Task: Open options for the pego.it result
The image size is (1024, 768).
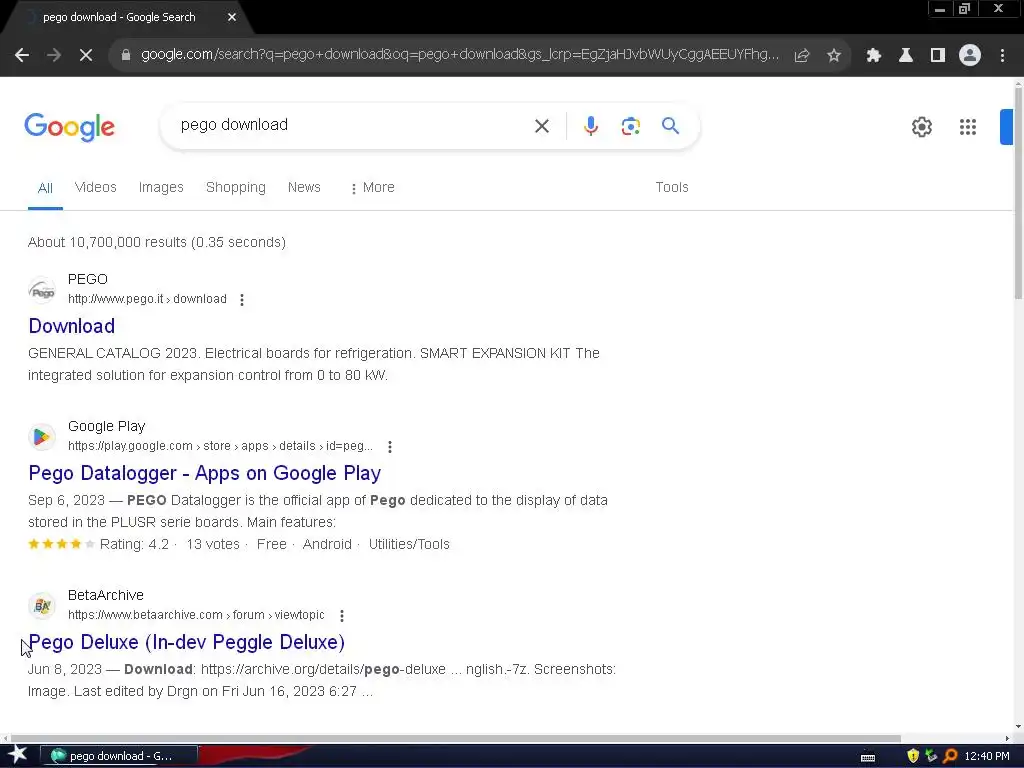Action: [242, 300]
